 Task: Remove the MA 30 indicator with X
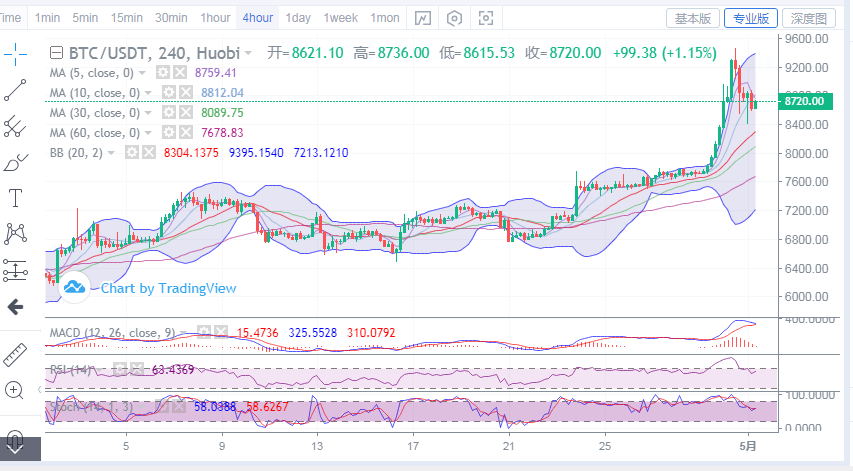[x=187, y=113]
